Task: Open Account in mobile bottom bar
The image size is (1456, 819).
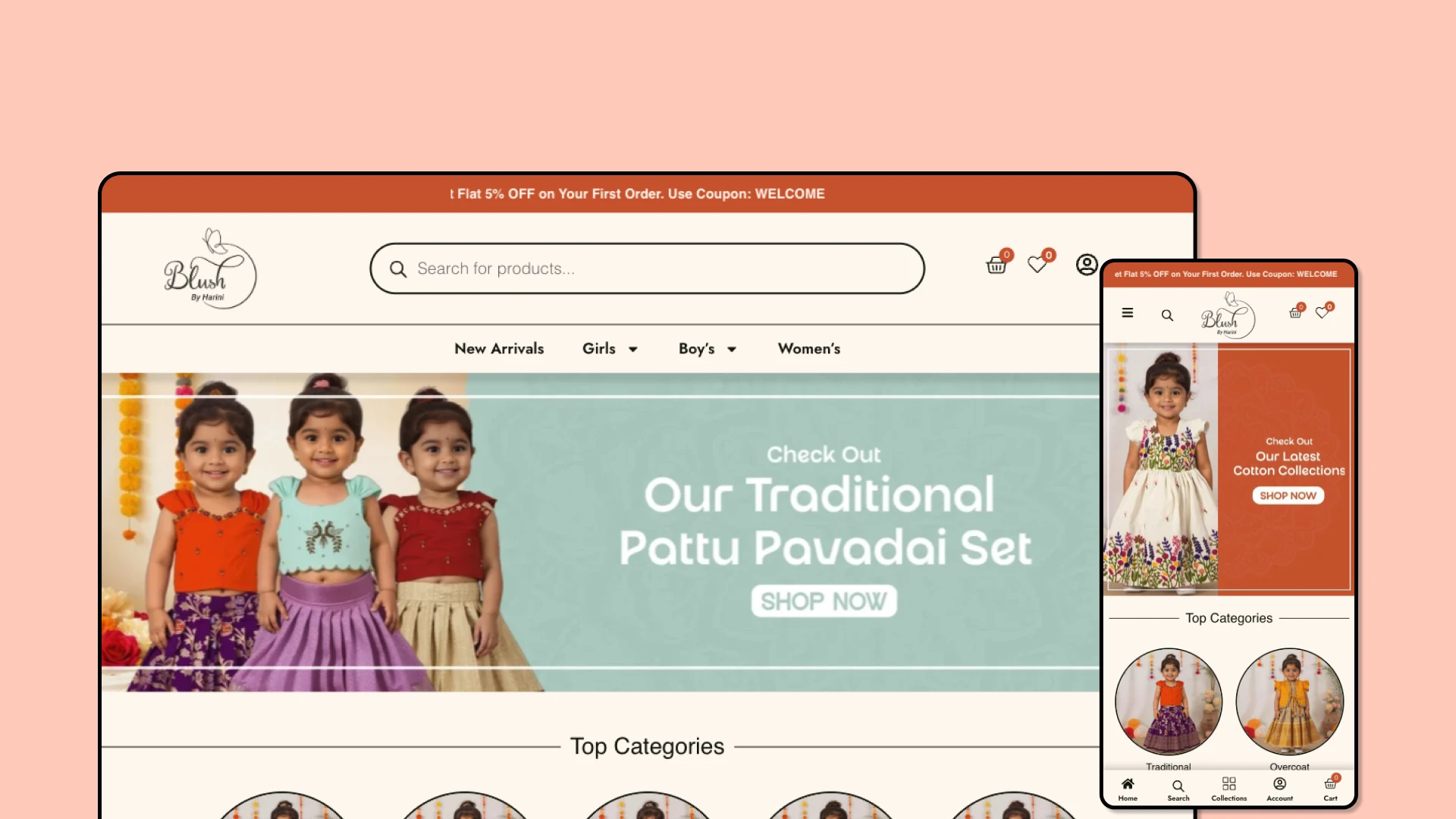Action: coord(1280,789)
